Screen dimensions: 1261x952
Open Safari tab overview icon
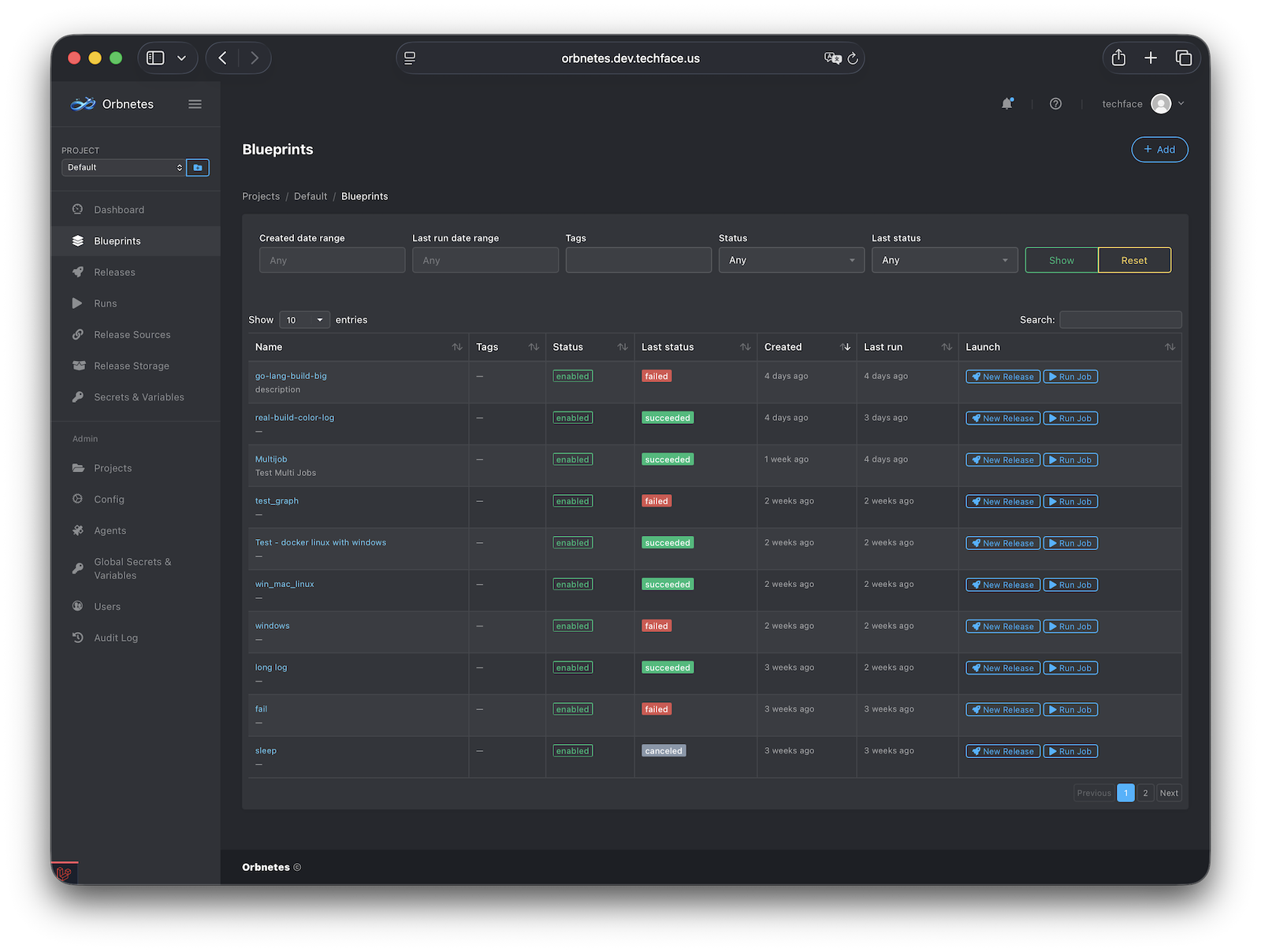coord(1183,58)
